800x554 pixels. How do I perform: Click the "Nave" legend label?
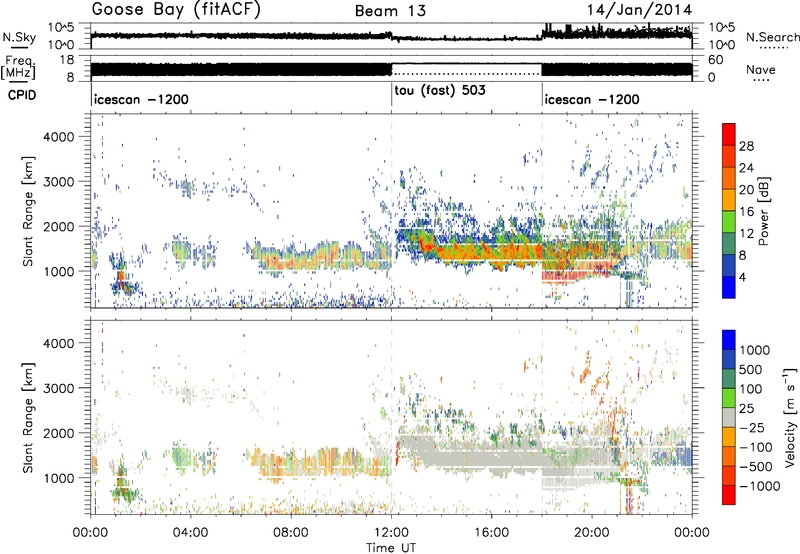click(x=761, y=70)
